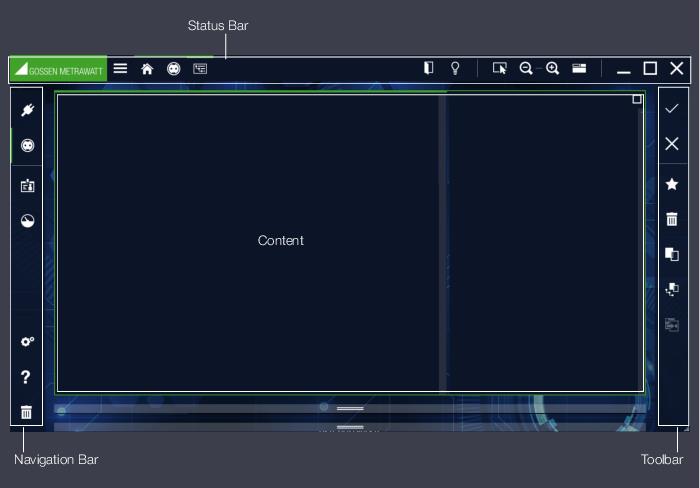Viewport: 700px width, 488px height.
Task: Click the copy icon in the toolbar
Action: click(671, 254)
